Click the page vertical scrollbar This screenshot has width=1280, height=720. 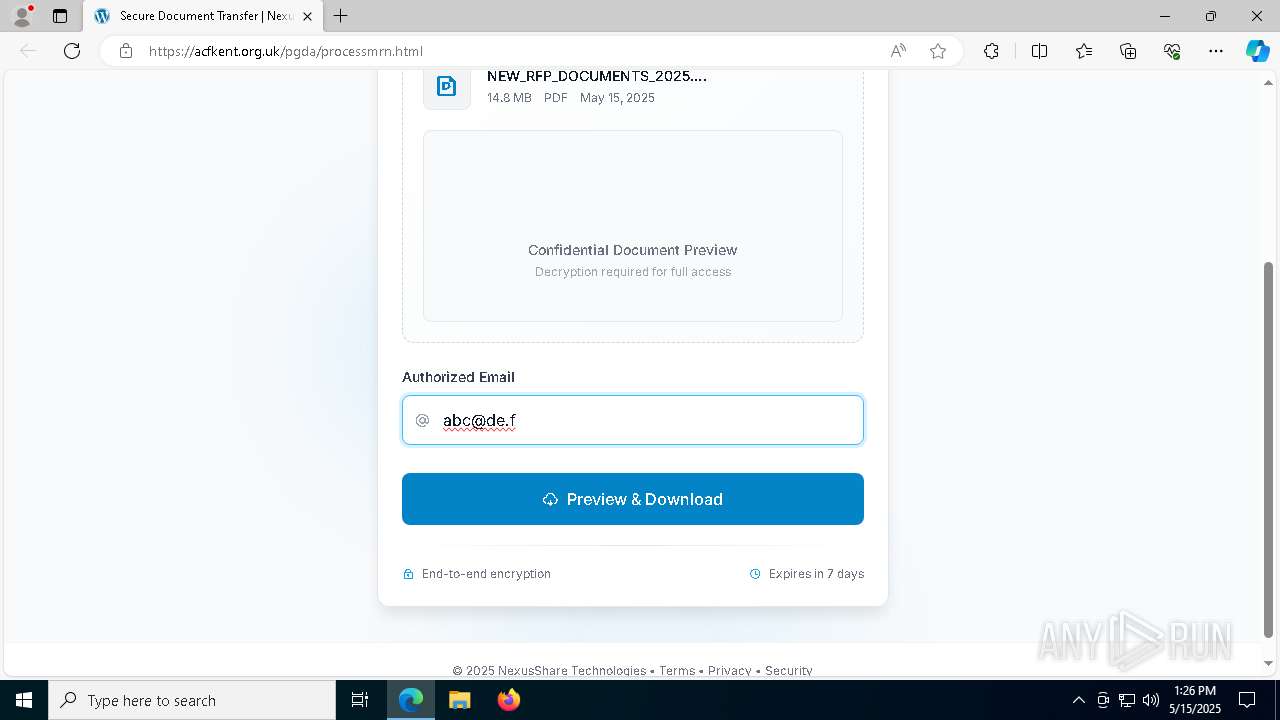pos(1269,449)
